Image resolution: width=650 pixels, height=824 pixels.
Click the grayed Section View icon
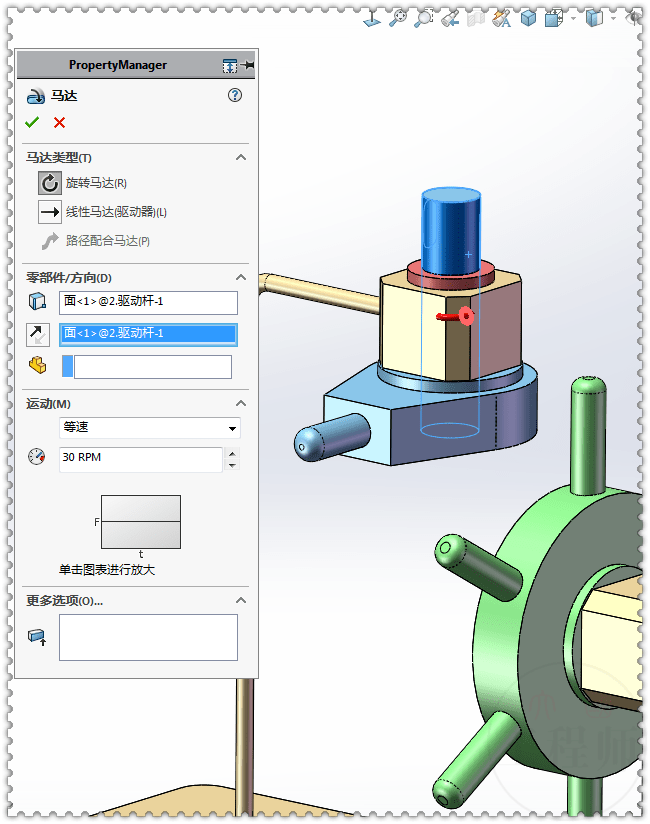[x=476, y=19]
